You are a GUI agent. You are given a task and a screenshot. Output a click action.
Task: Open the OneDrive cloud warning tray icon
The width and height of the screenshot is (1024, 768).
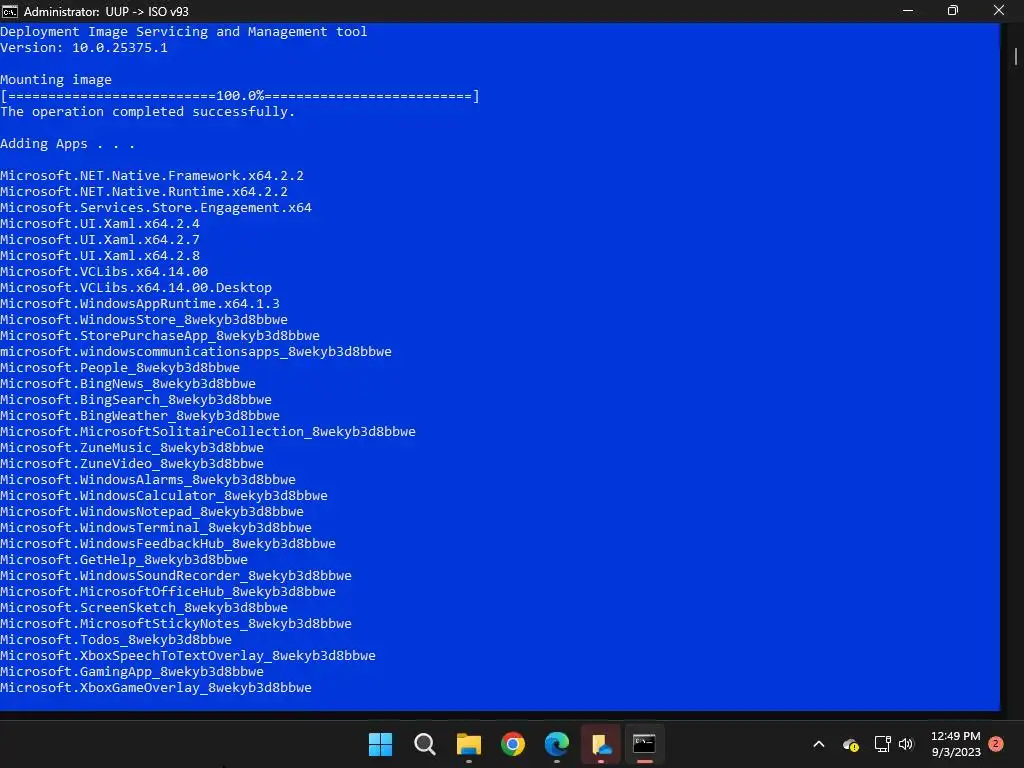click(851, 744)
